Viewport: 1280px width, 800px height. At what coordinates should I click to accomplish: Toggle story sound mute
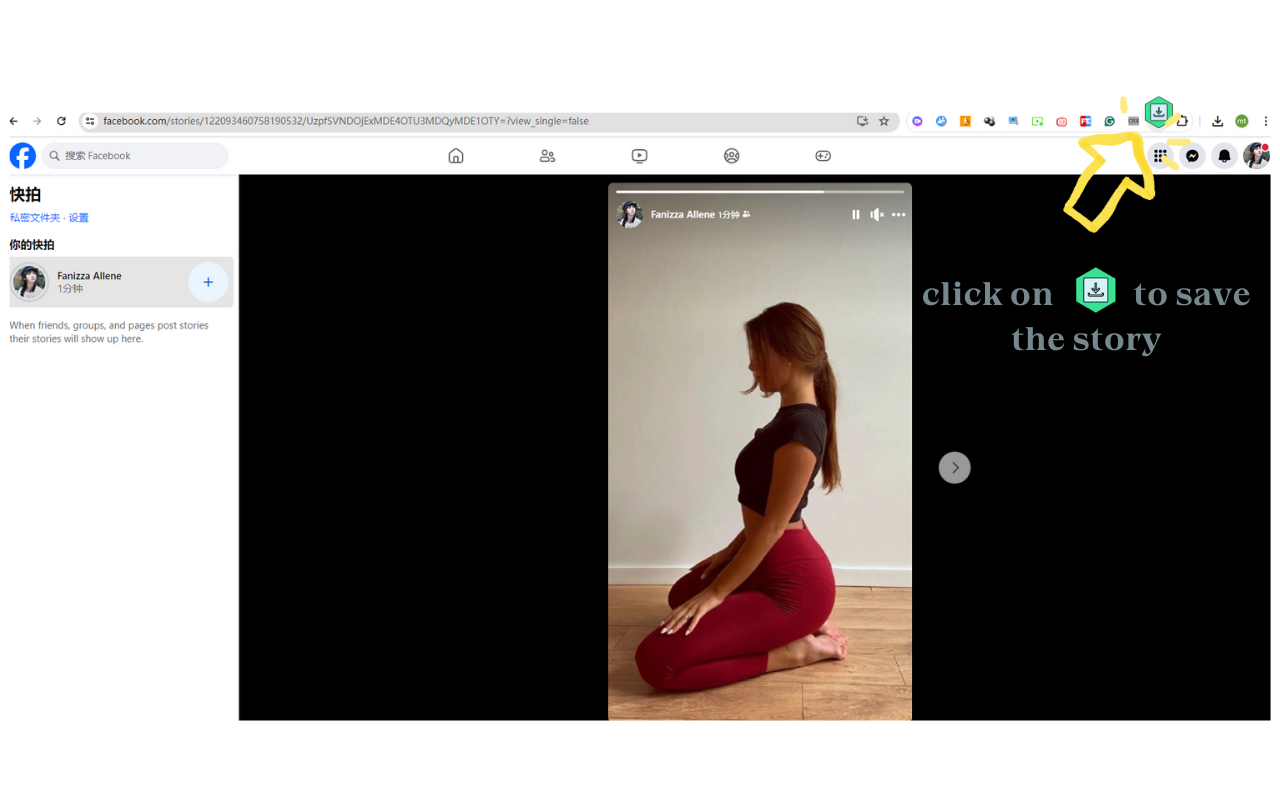[x=877, y=215]
